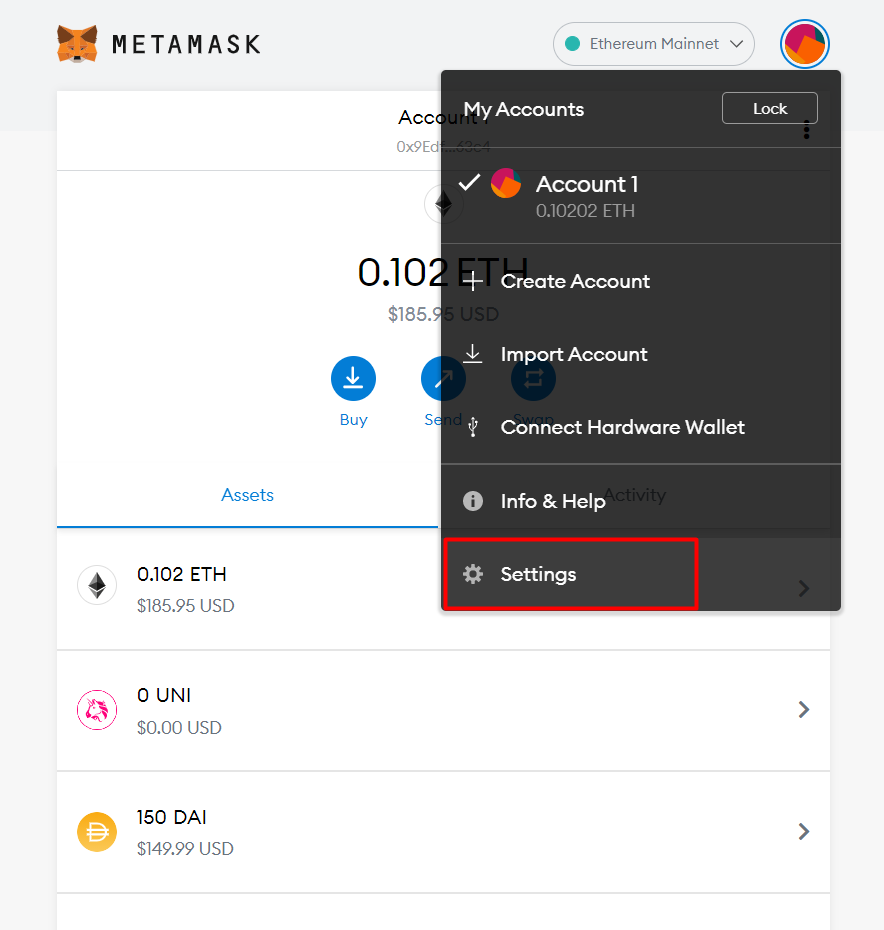Click the DAI token icon

coord(97,831)
